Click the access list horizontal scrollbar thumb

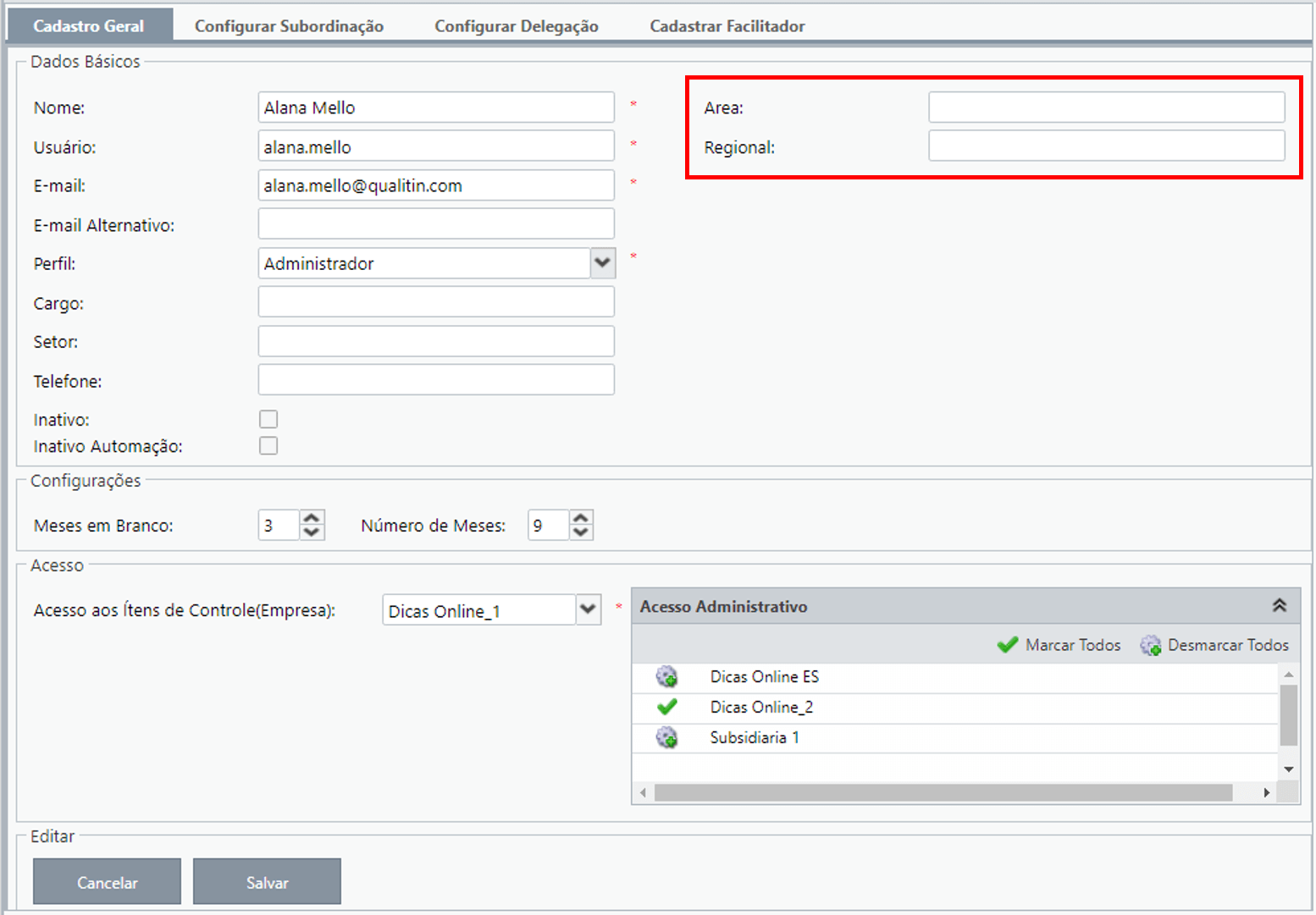tap(943, 792)
